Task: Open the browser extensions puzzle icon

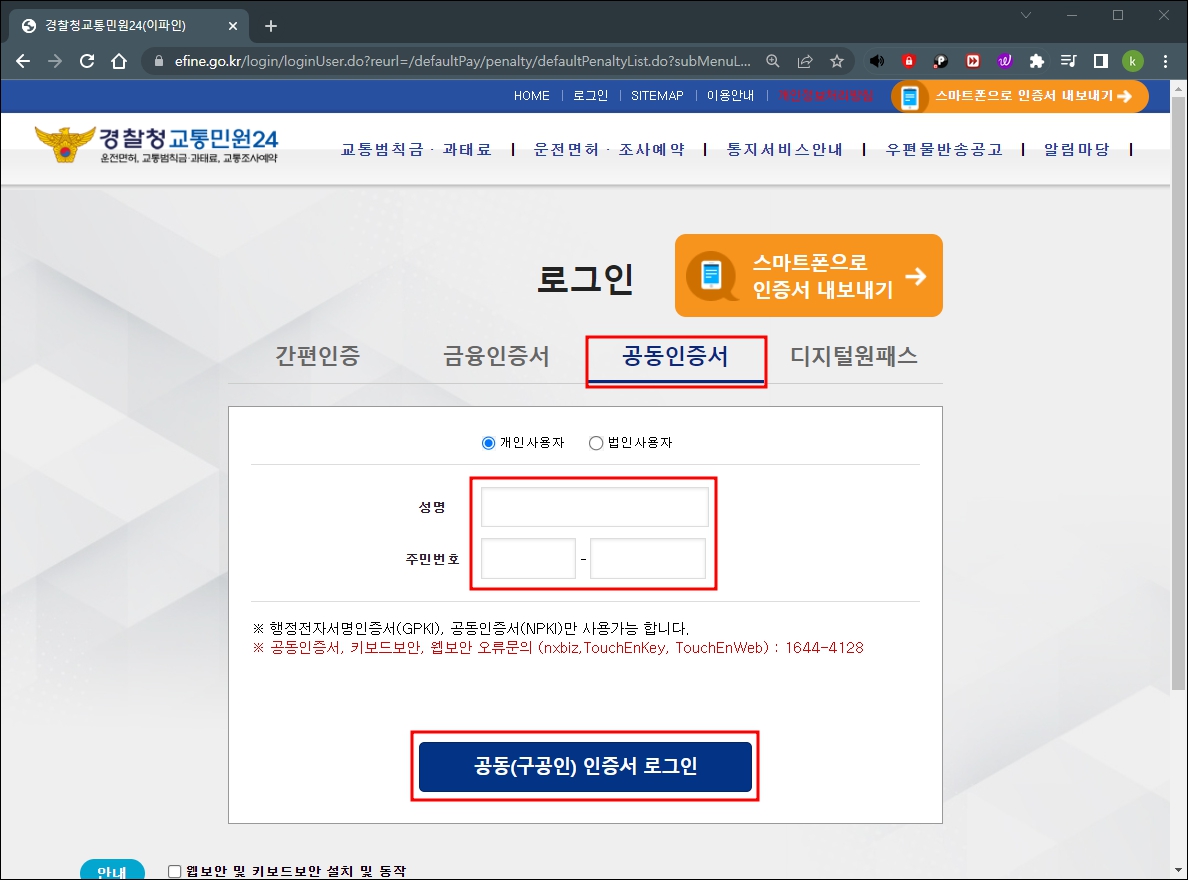Action: pos(1036,61)
